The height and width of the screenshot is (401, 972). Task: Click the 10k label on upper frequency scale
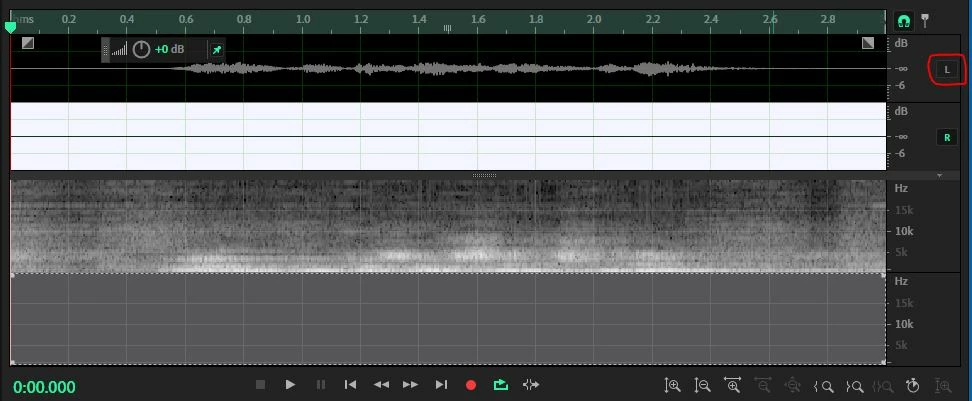coord(904,231)
